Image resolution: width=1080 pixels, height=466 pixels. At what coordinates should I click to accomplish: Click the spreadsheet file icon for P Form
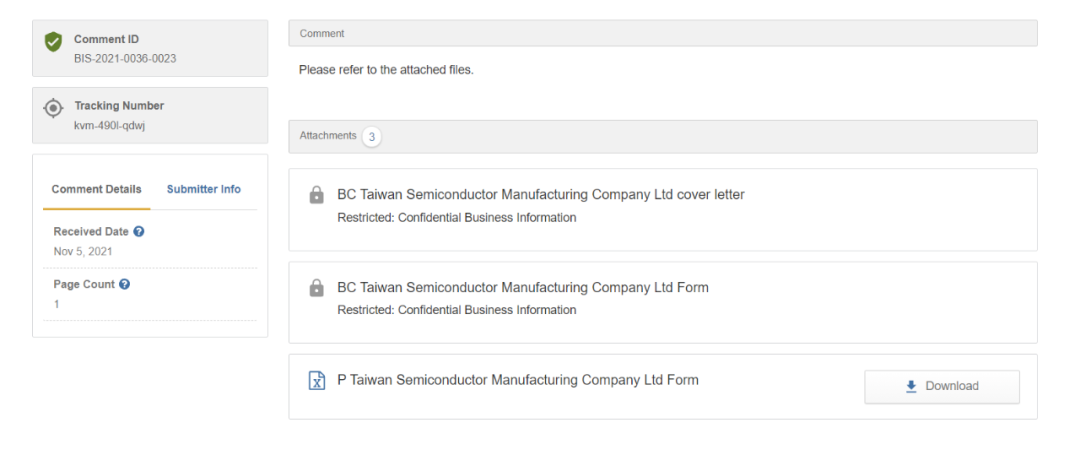click(316, 381)
